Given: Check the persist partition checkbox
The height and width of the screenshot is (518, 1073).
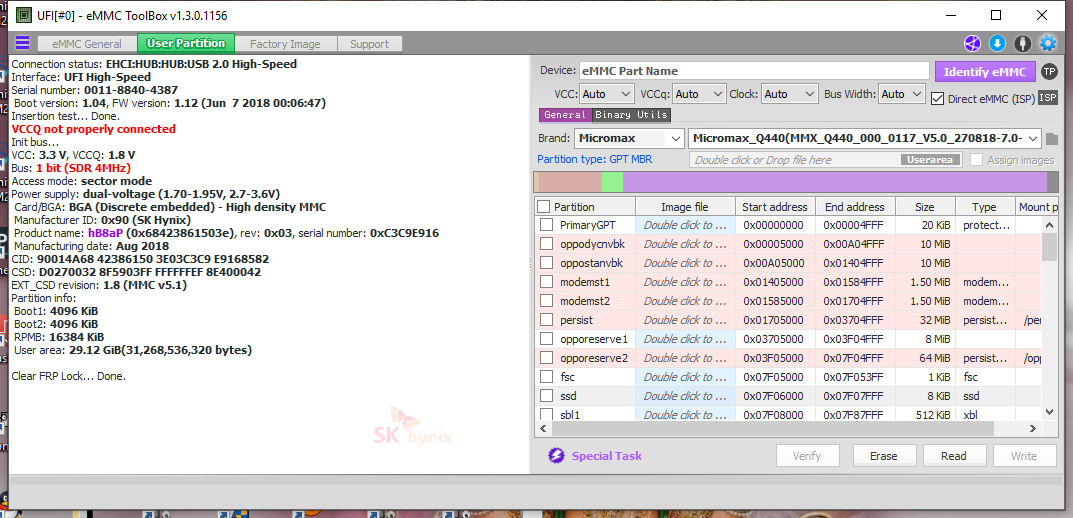Looking at the screenshot, I should coord(546,320).
